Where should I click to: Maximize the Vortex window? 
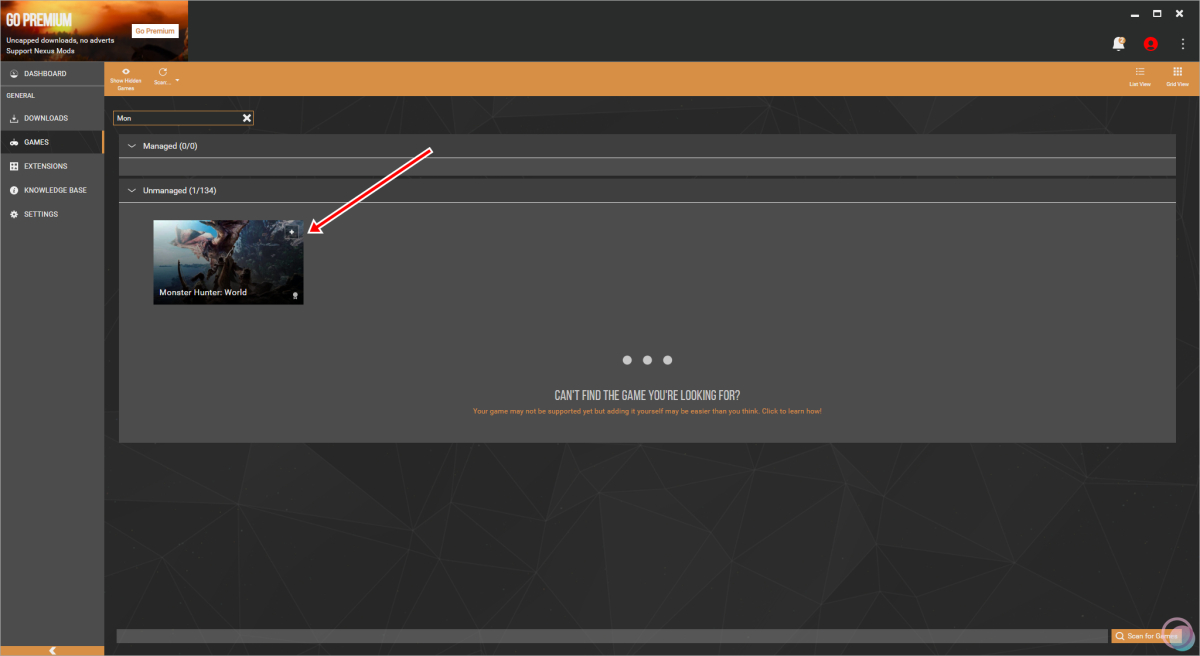coord(1157,13)
